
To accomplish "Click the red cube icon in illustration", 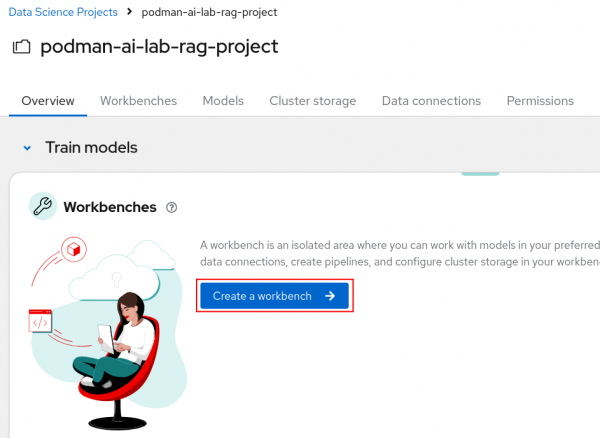I will tap(72, 246).
